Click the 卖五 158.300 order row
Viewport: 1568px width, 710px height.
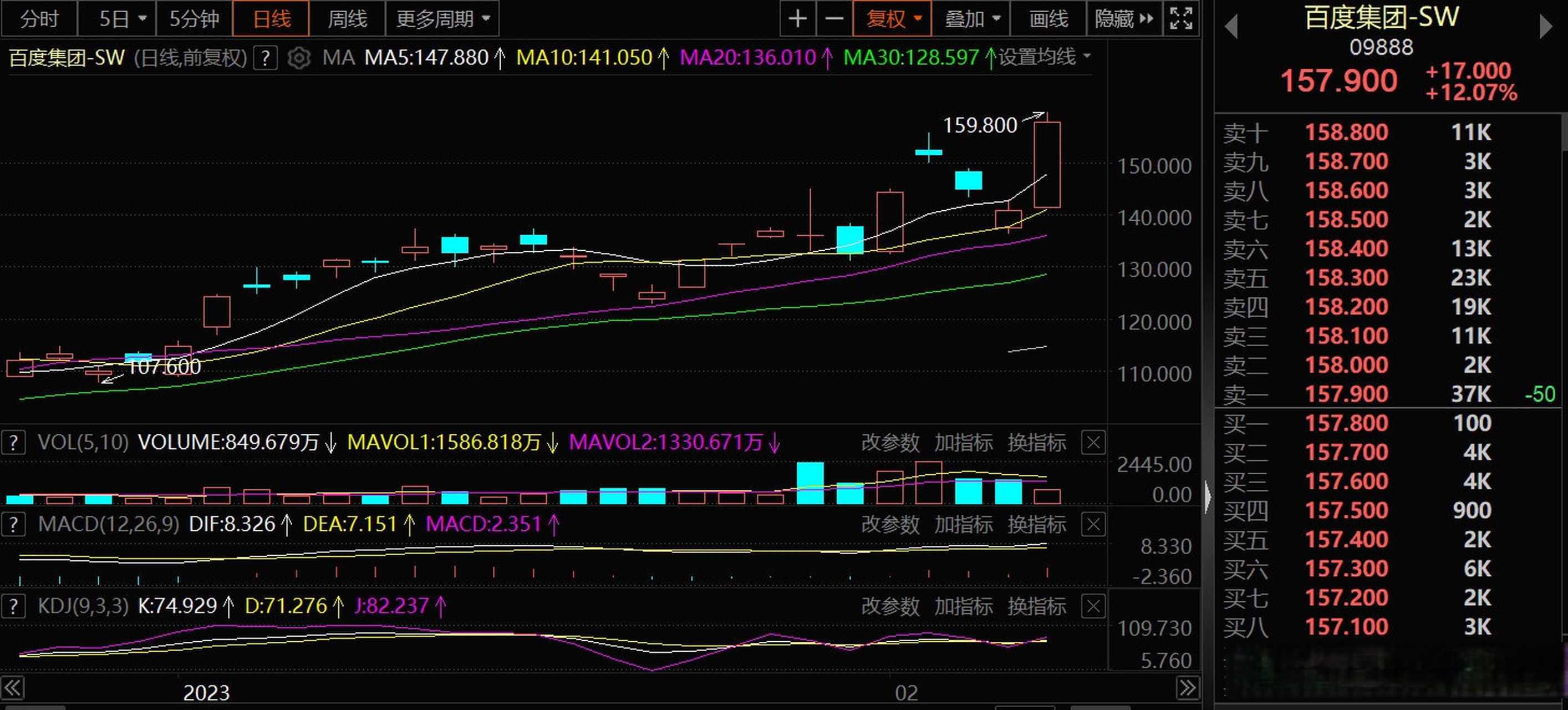click(1388, 278)
